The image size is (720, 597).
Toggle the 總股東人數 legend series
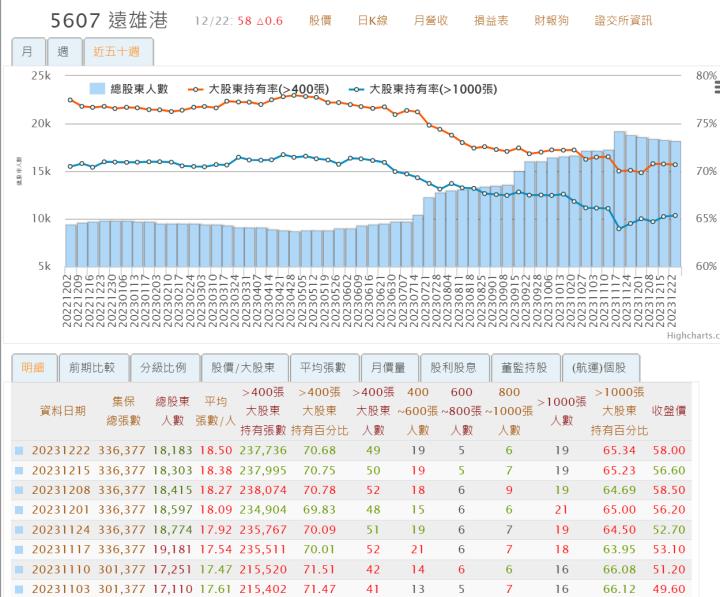[129, 89]
